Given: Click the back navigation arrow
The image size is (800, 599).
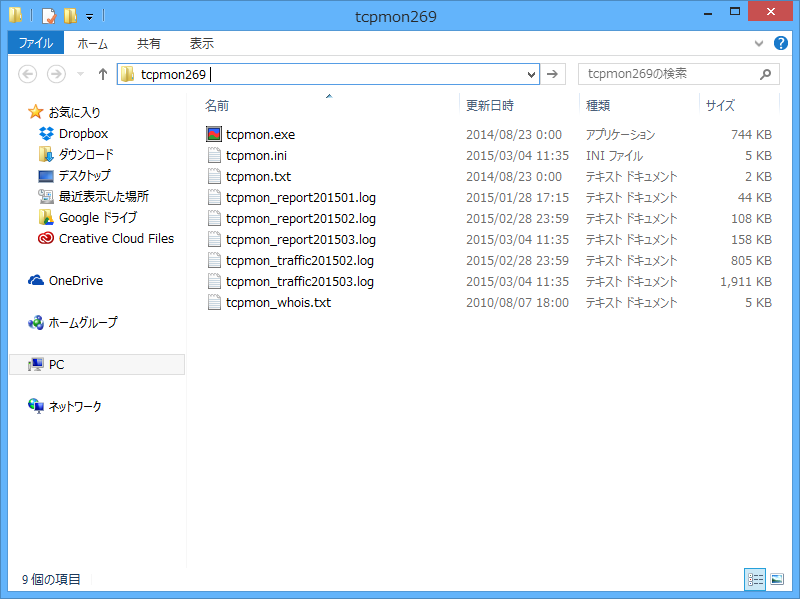Looking at the screenshot, I should [28, 74].
